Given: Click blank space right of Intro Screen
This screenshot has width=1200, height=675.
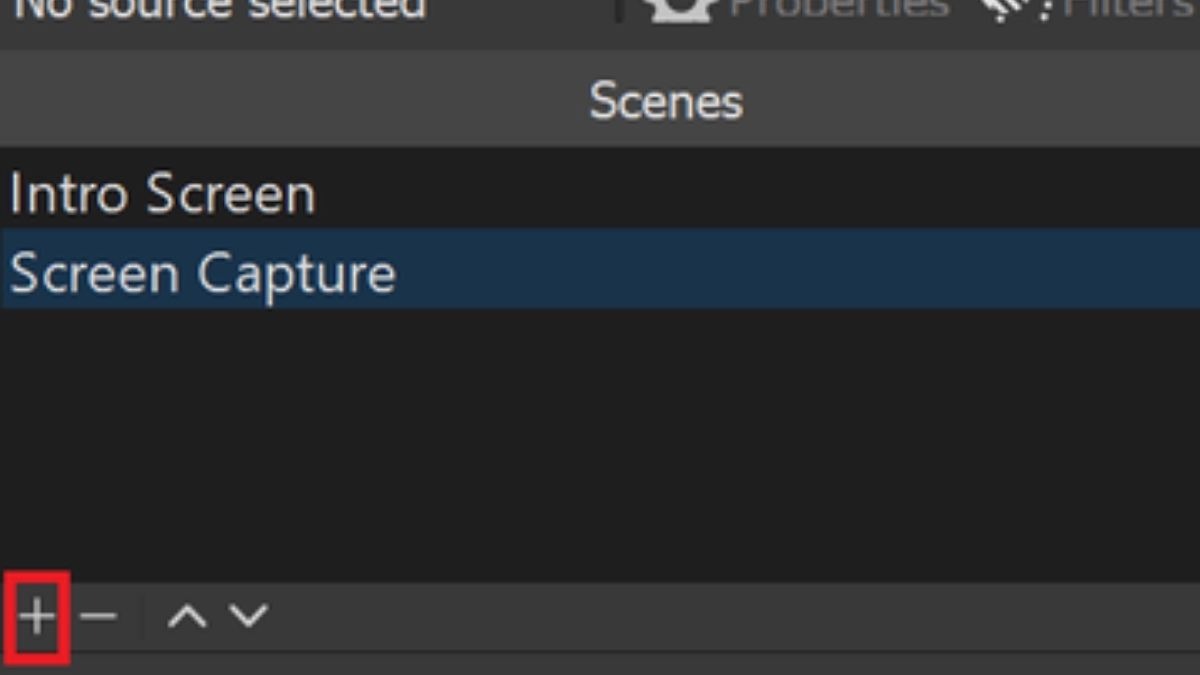Looking at the screenshot, I should pos(760,193).
